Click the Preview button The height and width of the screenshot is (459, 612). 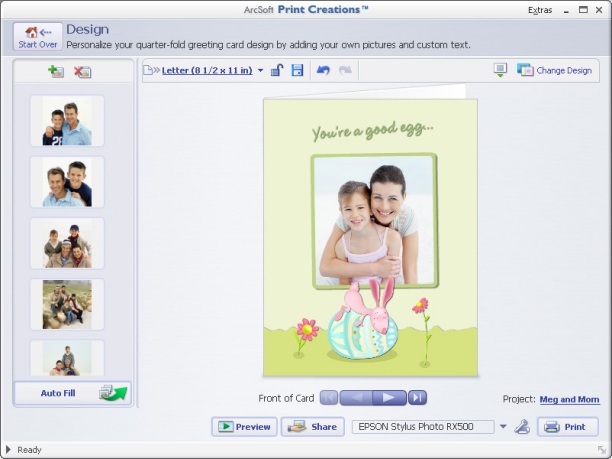tap(244, 427)
